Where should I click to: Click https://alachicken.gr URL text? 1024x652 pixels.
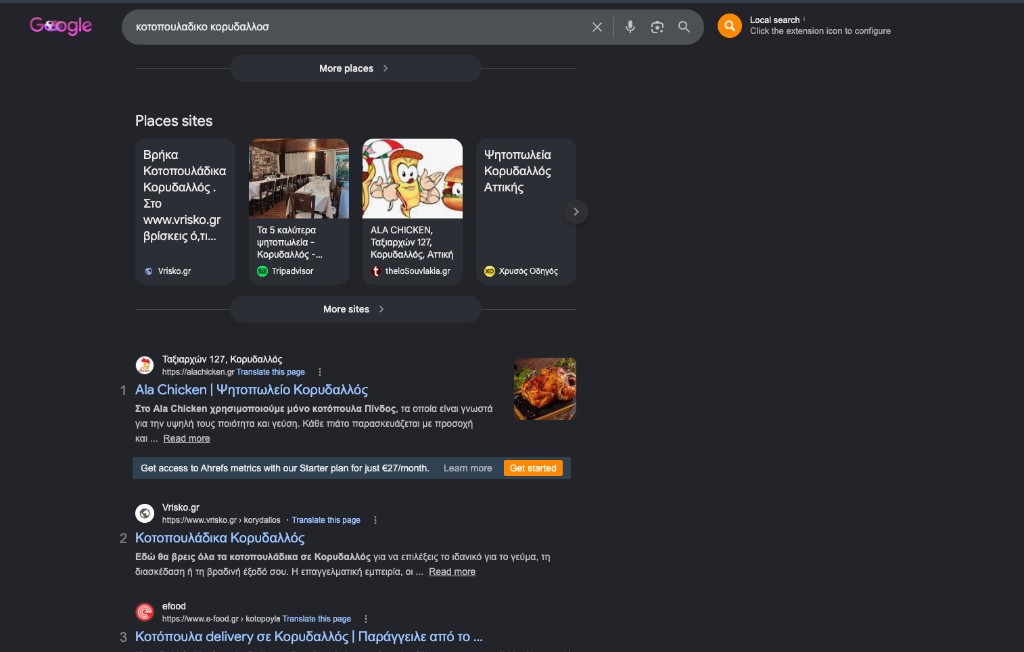[x=198, y=372]
